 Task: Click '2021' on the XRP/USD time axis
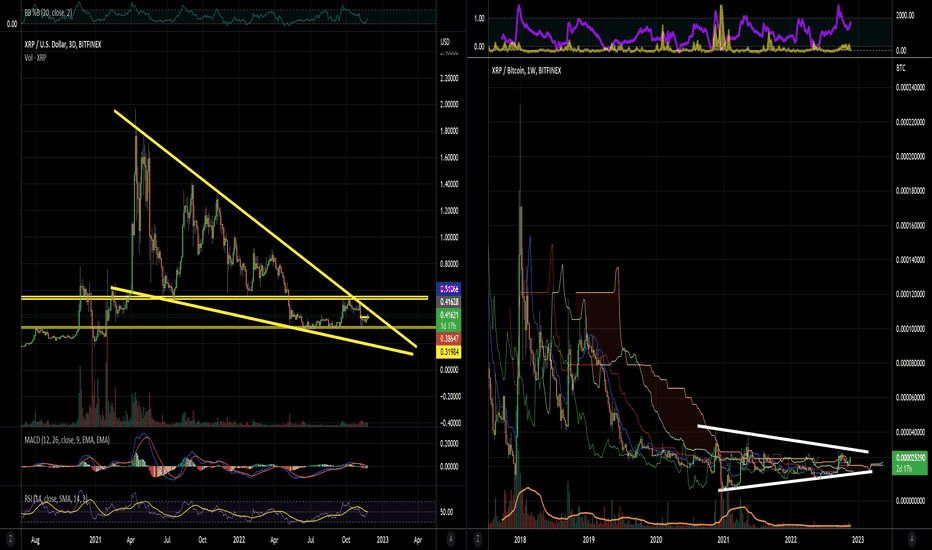tap(95, 540)
